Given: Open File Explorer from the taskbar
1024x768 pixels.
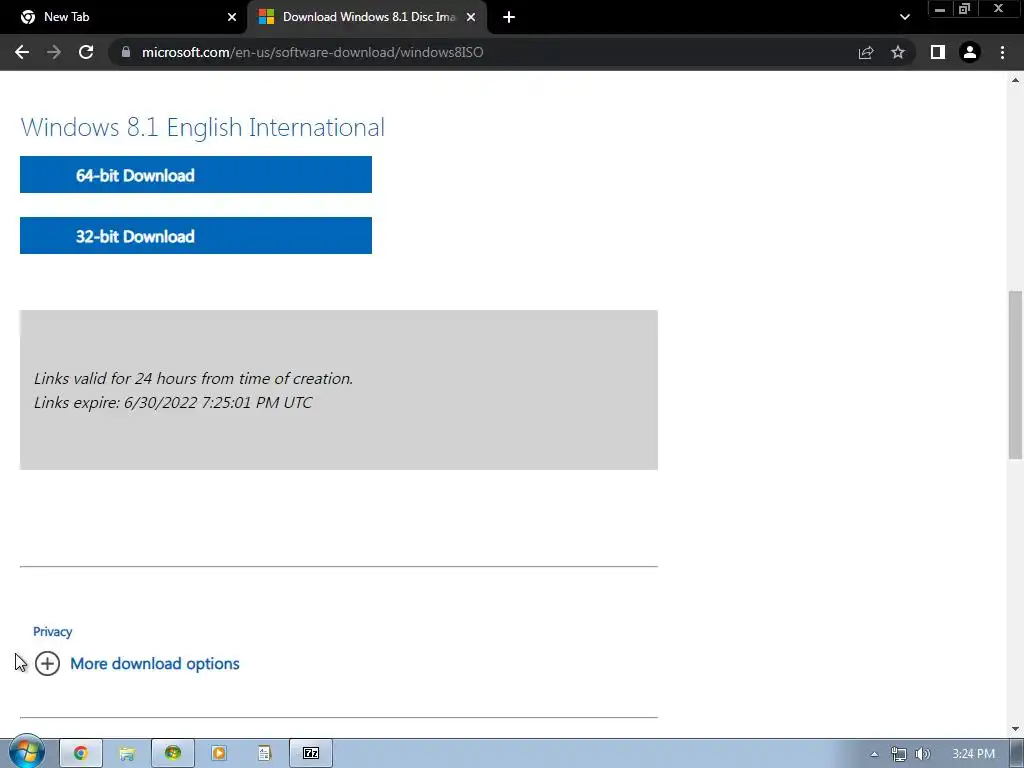Looking at the screenshot, I should 127,753.
